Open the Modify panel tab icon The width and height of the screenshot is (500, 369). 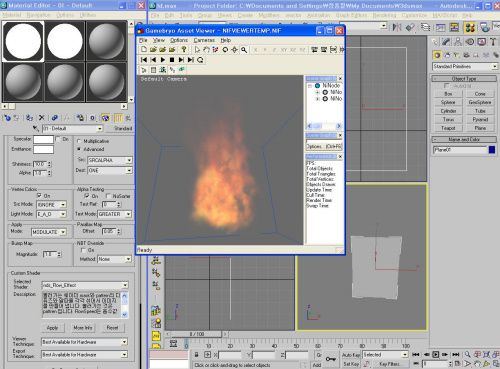pyautogui.click(x=446, y=42)
